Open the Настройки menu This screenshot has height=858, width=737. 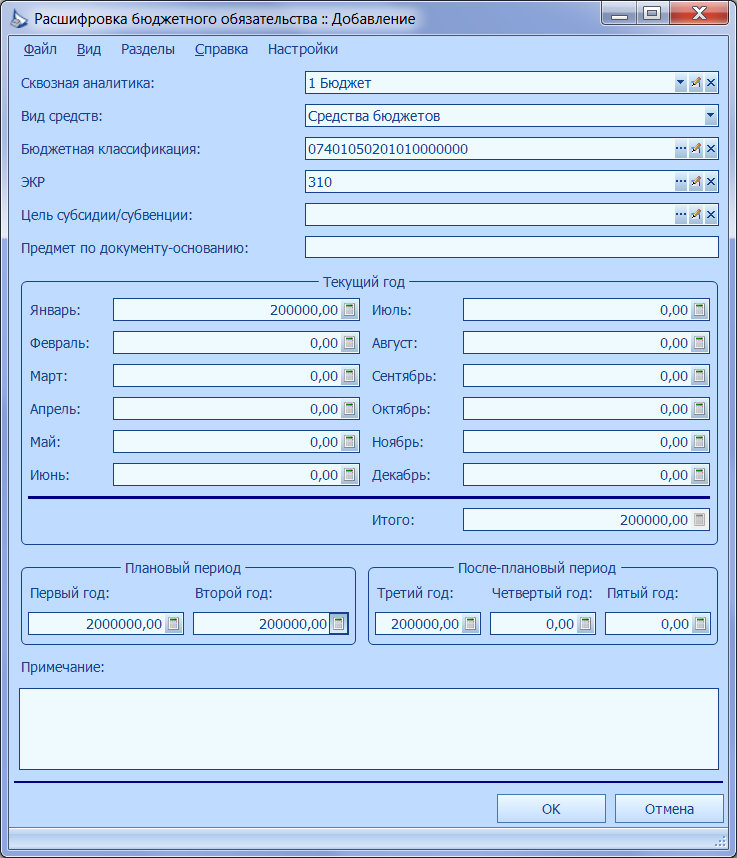pyautogui.click(x=303, y=49)
